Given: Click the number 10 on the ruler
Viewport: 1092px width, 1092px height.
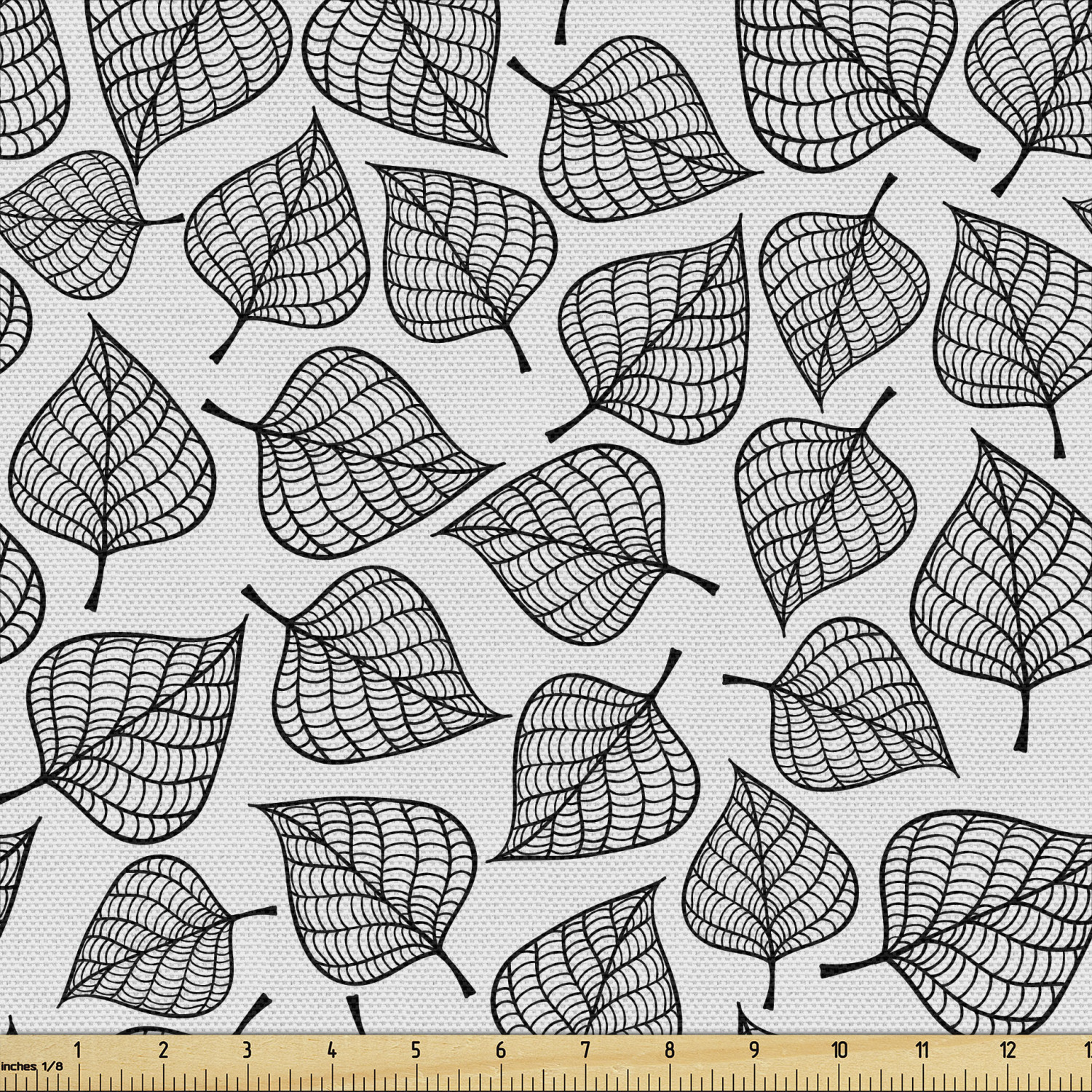Looking at the screenshot, I should (x=839, y=1050).
